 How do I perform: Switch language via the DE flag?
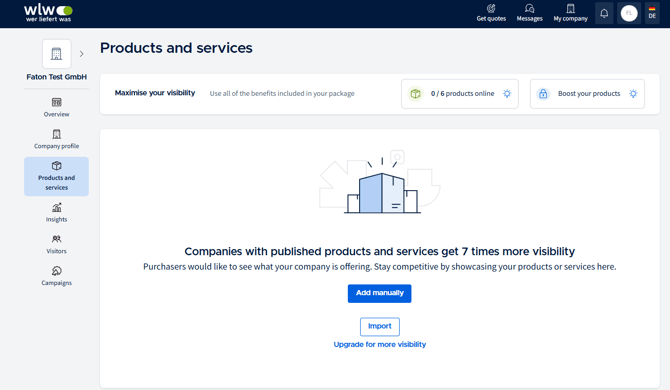pyautogui.click(x=652, y=12)
